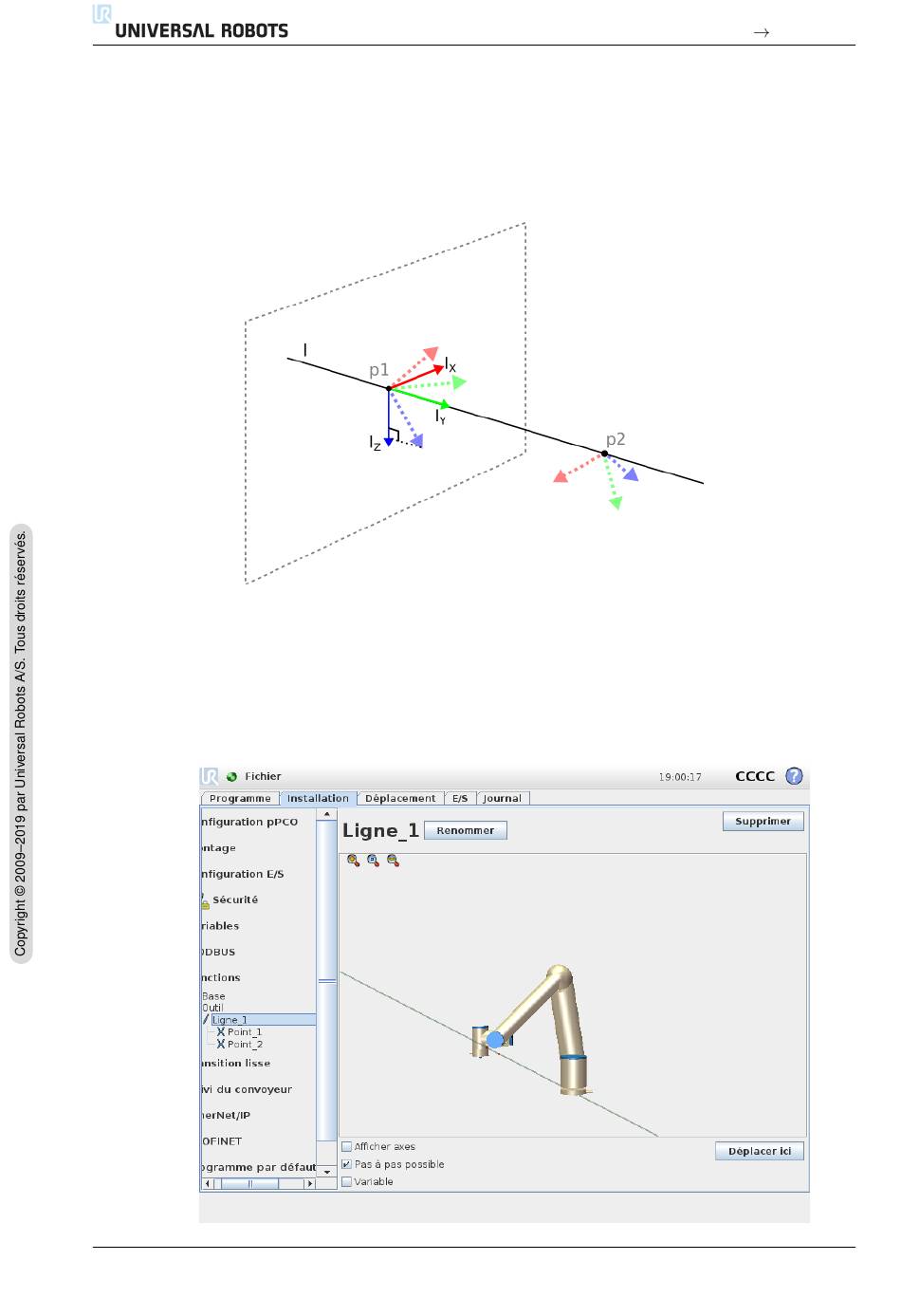Screen dimensions: 901x1316
Task: Open the Configuration E/S sidebar entry
Action: click(x=243, y=875)
